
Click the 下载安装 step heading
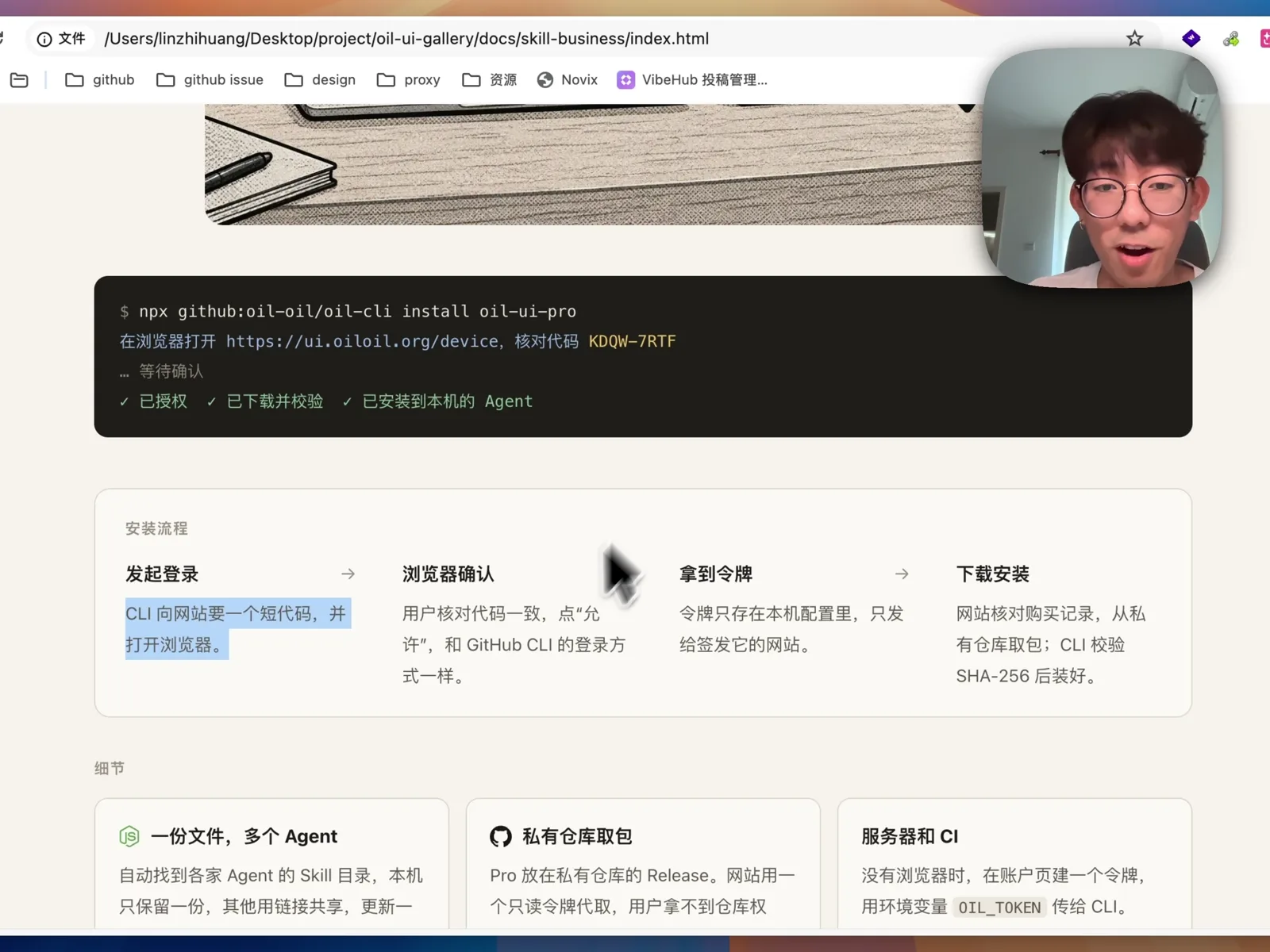[x=993, y=574]
